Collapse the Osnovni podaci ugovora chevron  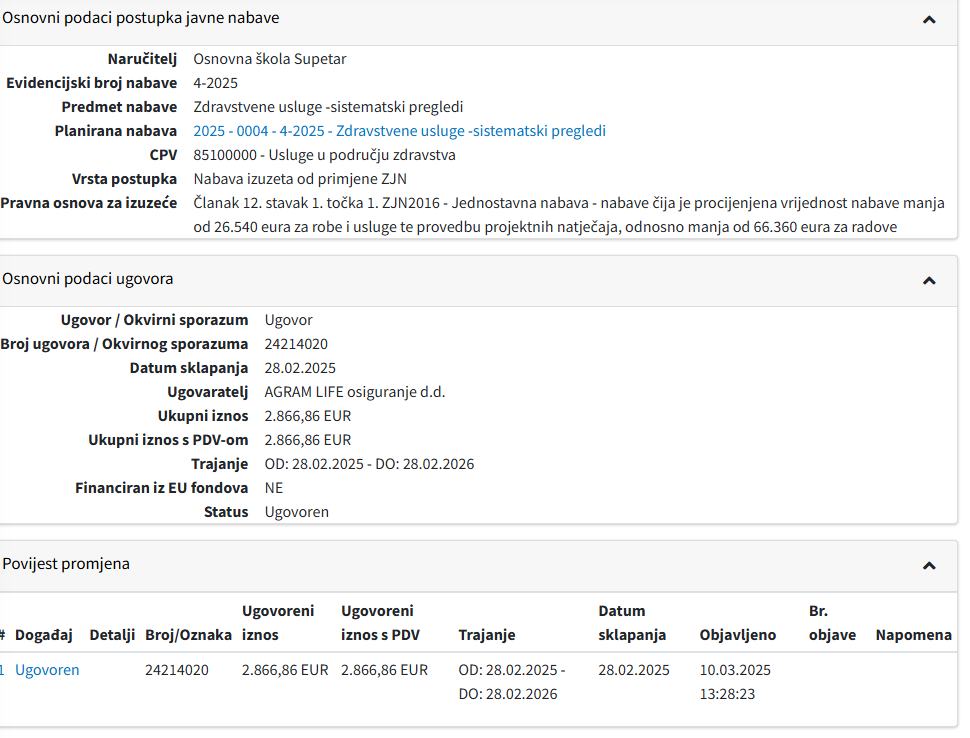(929, 281)
